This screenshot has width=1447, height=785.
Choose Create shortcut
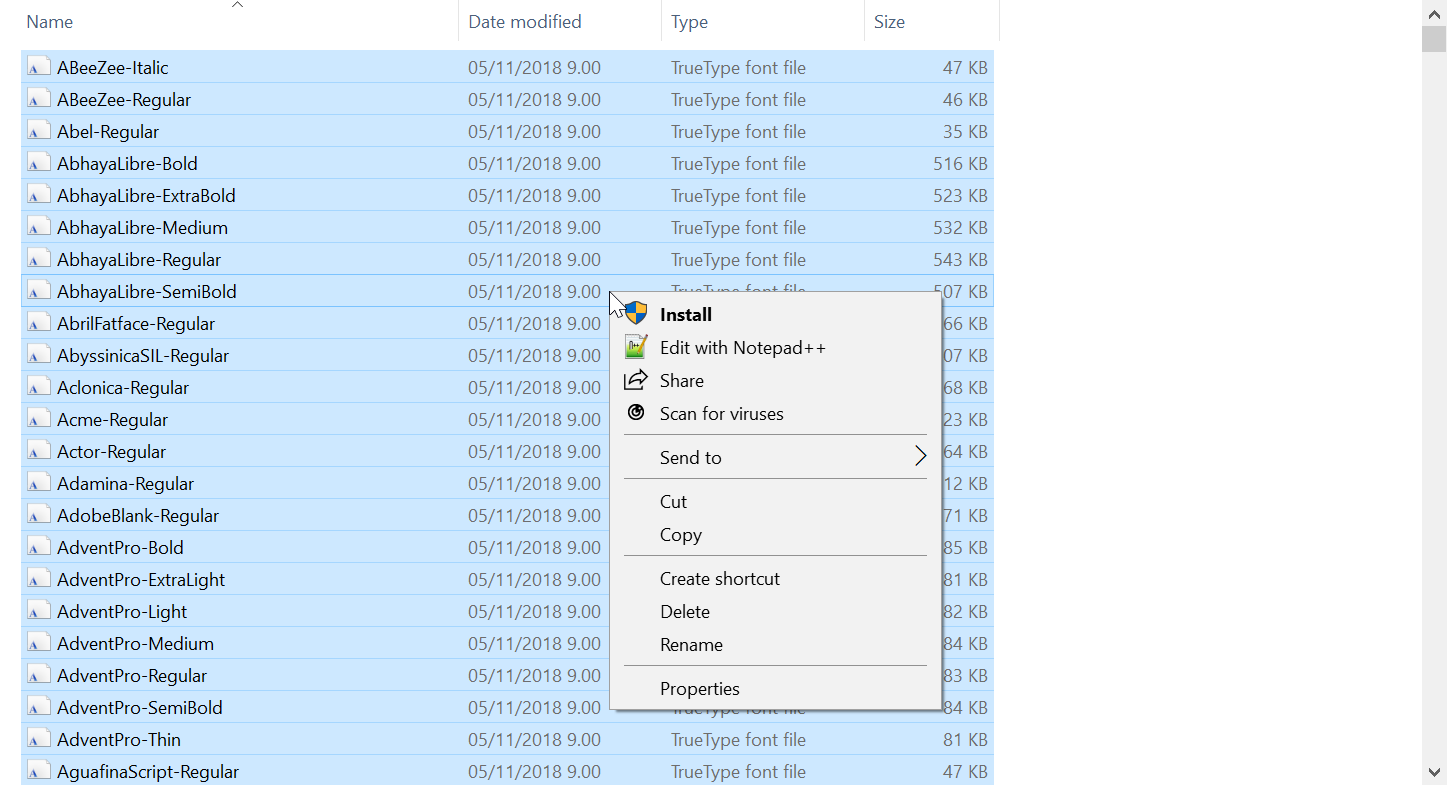coord(775,578)
